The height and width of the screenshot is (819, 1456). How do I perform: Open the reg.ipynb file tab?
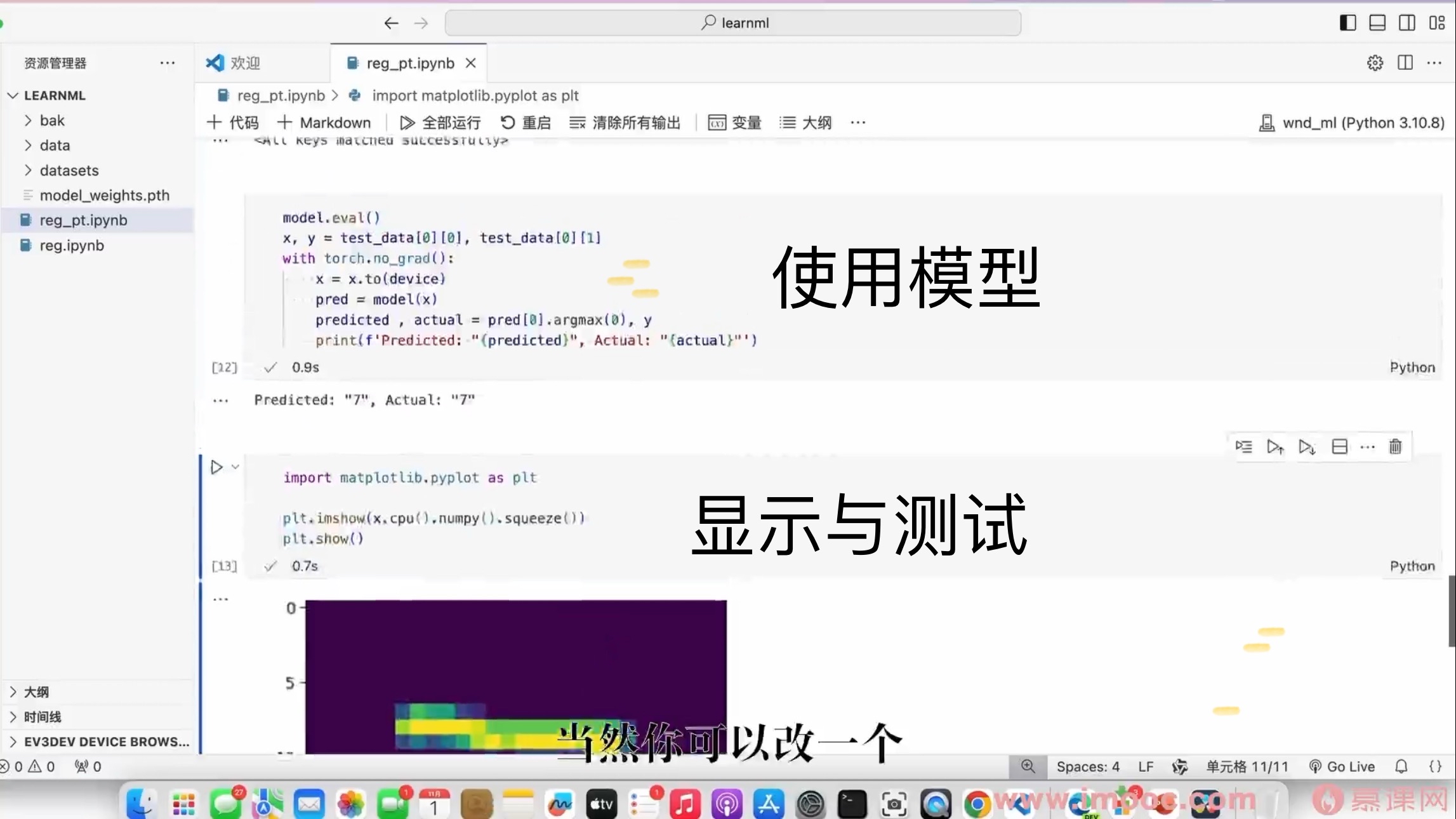click(71, 245)
